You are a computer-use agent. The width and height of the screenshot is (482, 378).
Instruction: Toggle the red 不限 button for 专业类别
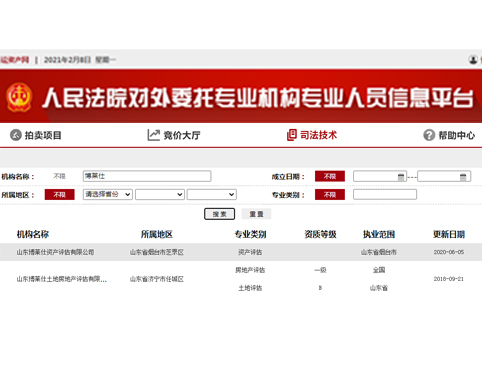pyautogui.click(x=330, y=195)
